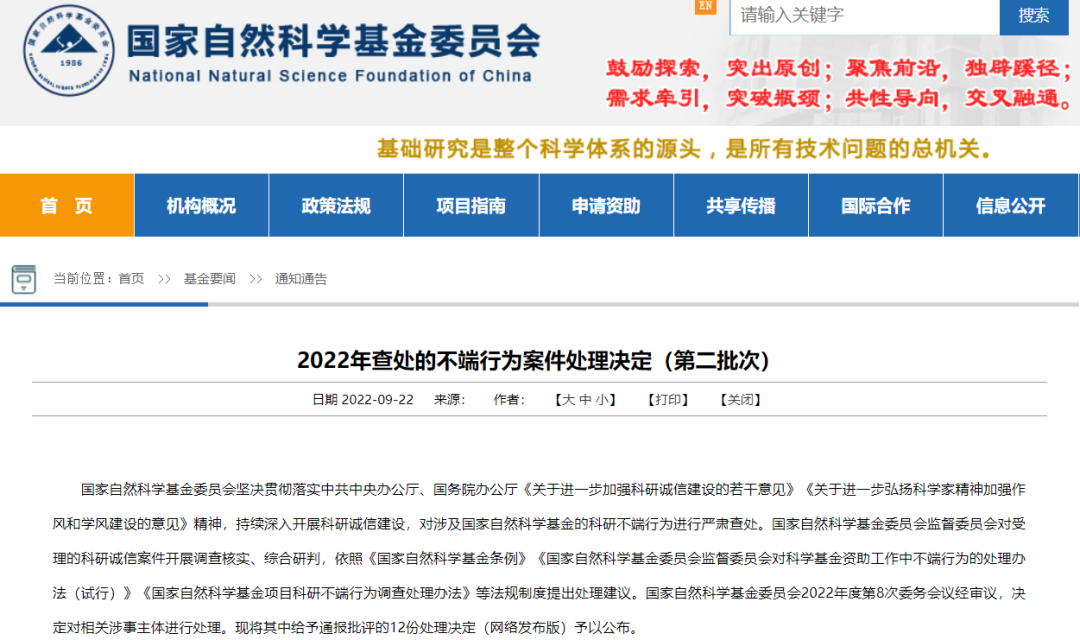Select the 共享传播 menu item
This screenshot has height=640, width=1080.
tap(741, 206)
